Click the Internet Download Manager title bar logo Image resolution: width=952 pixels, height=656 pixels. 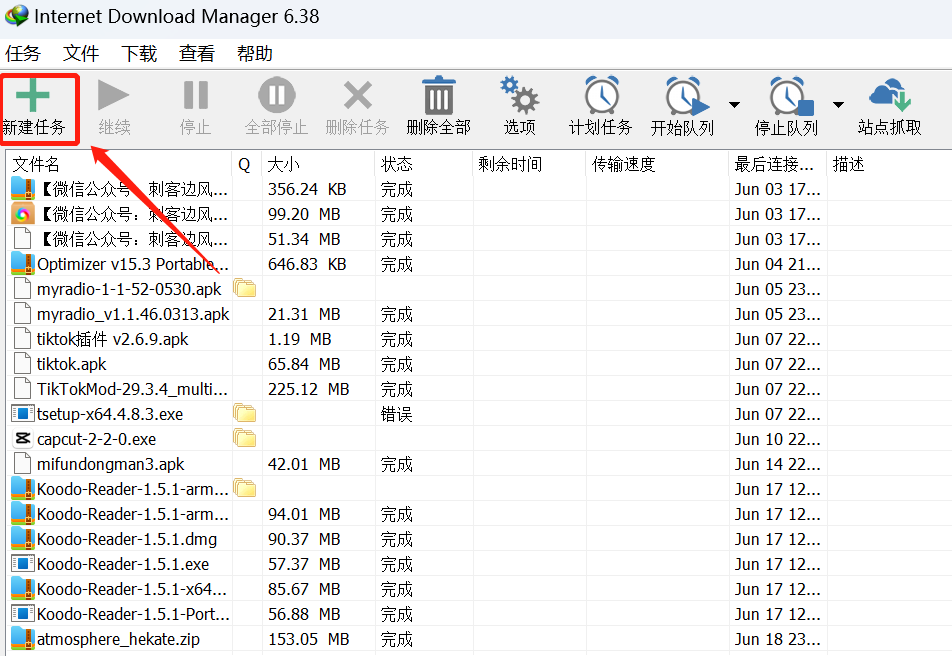(16, 16)
